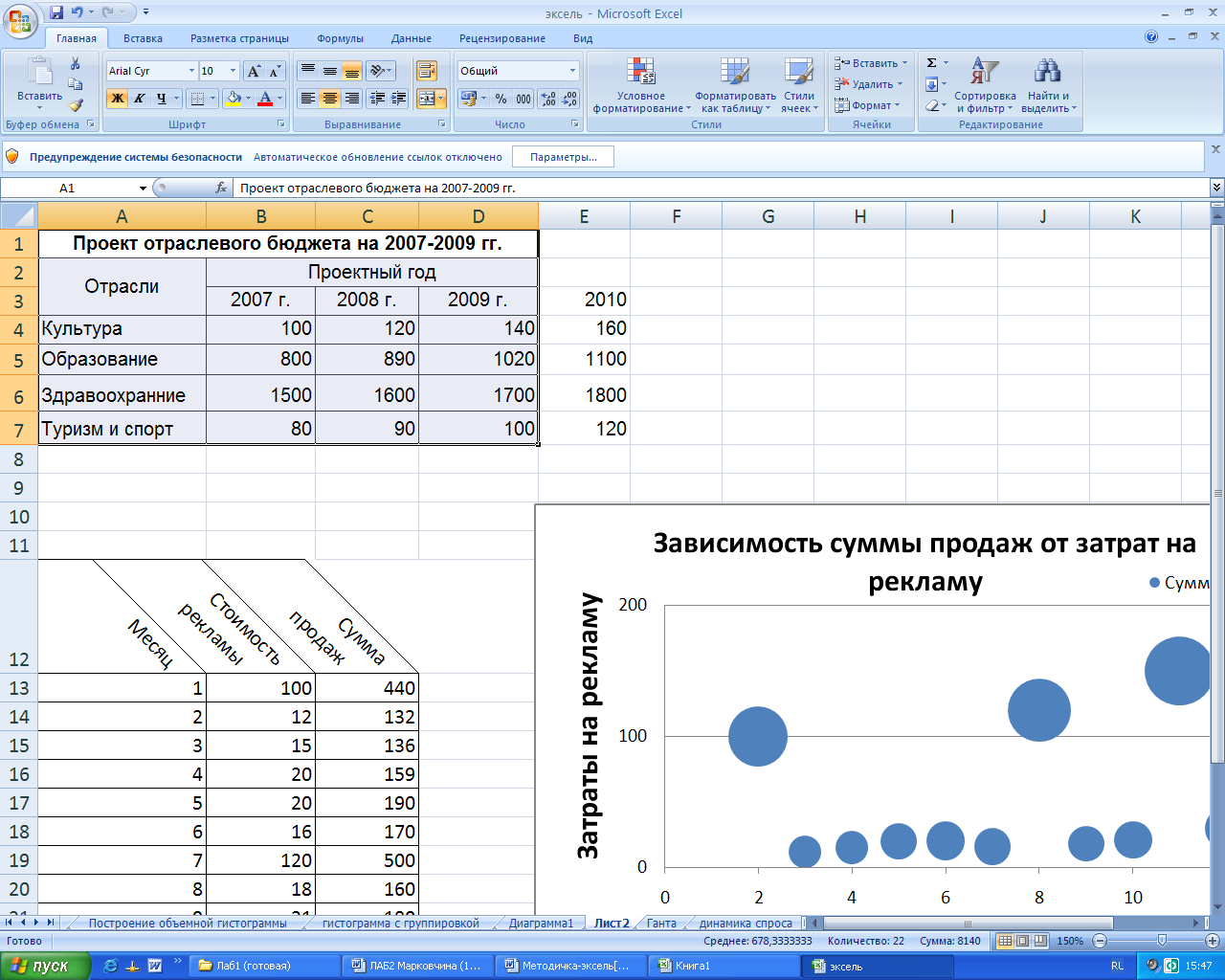Increase the cell indent

point(399,98)
